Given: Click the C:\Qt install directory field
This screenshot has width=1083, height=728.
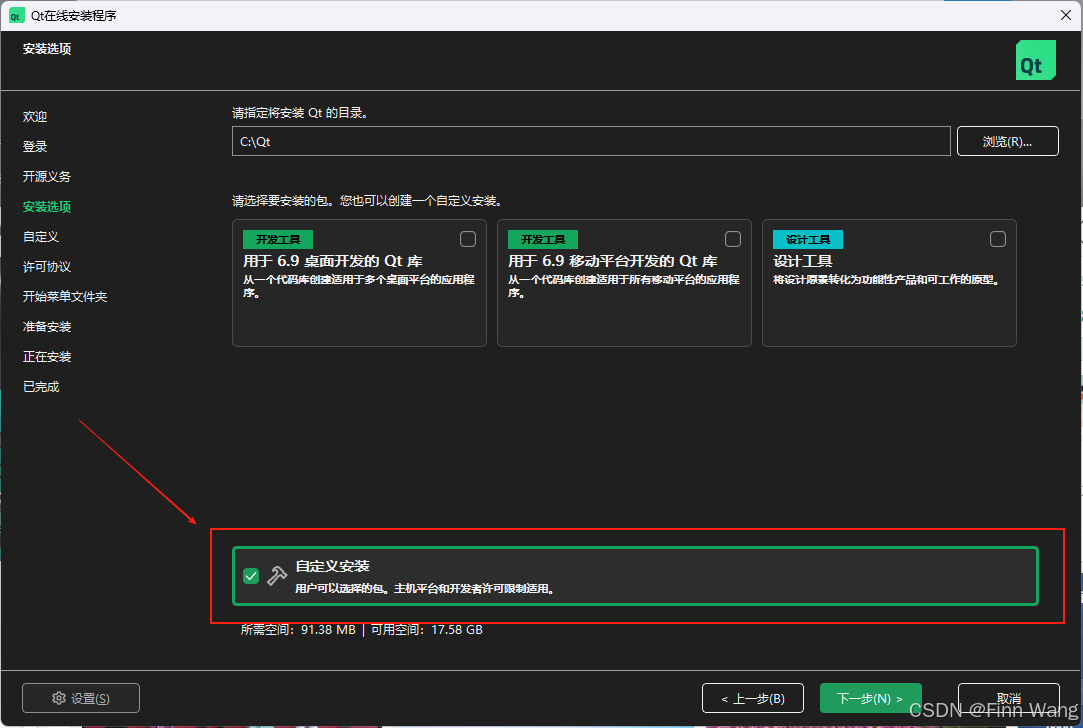Looking at the screenshot, I should click(x=591, y=141).
